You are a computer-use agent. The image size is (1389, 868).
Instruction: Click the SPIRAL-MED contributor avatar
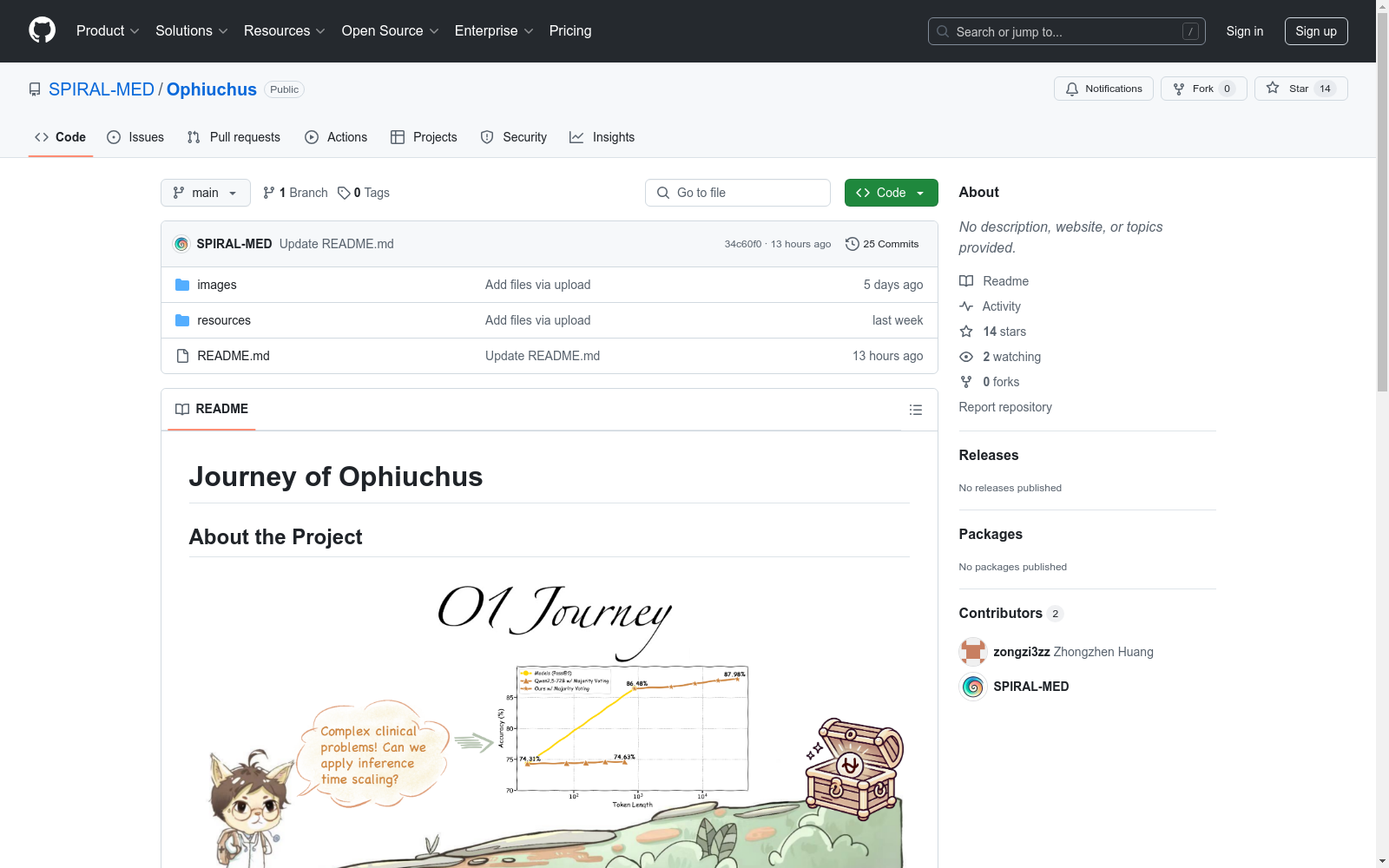pyautogui.click(x=973, y=687)
